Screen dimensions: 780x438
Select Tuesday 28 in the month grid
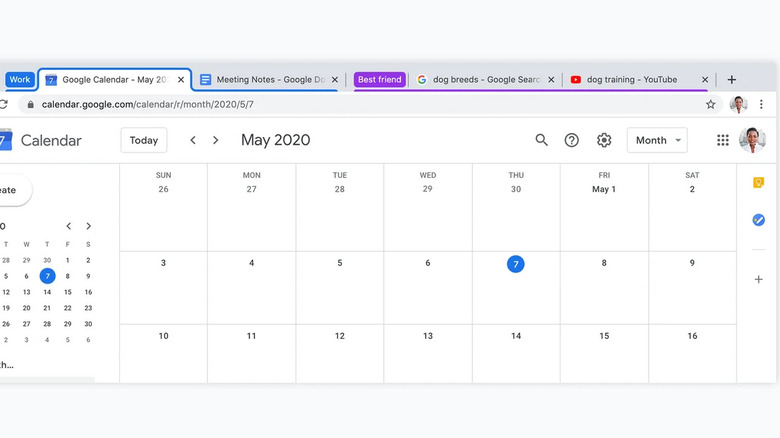[340, 189]
